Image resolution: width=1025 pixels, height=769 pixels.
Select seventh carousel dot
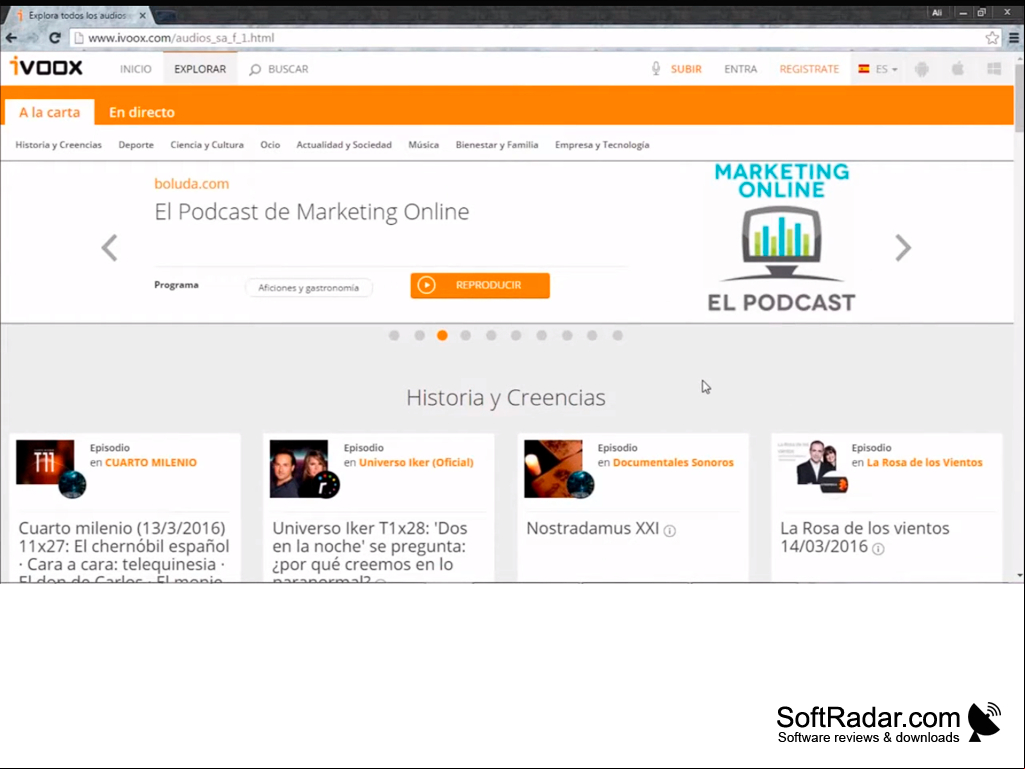pyautogui.click(x=541, y=335)
